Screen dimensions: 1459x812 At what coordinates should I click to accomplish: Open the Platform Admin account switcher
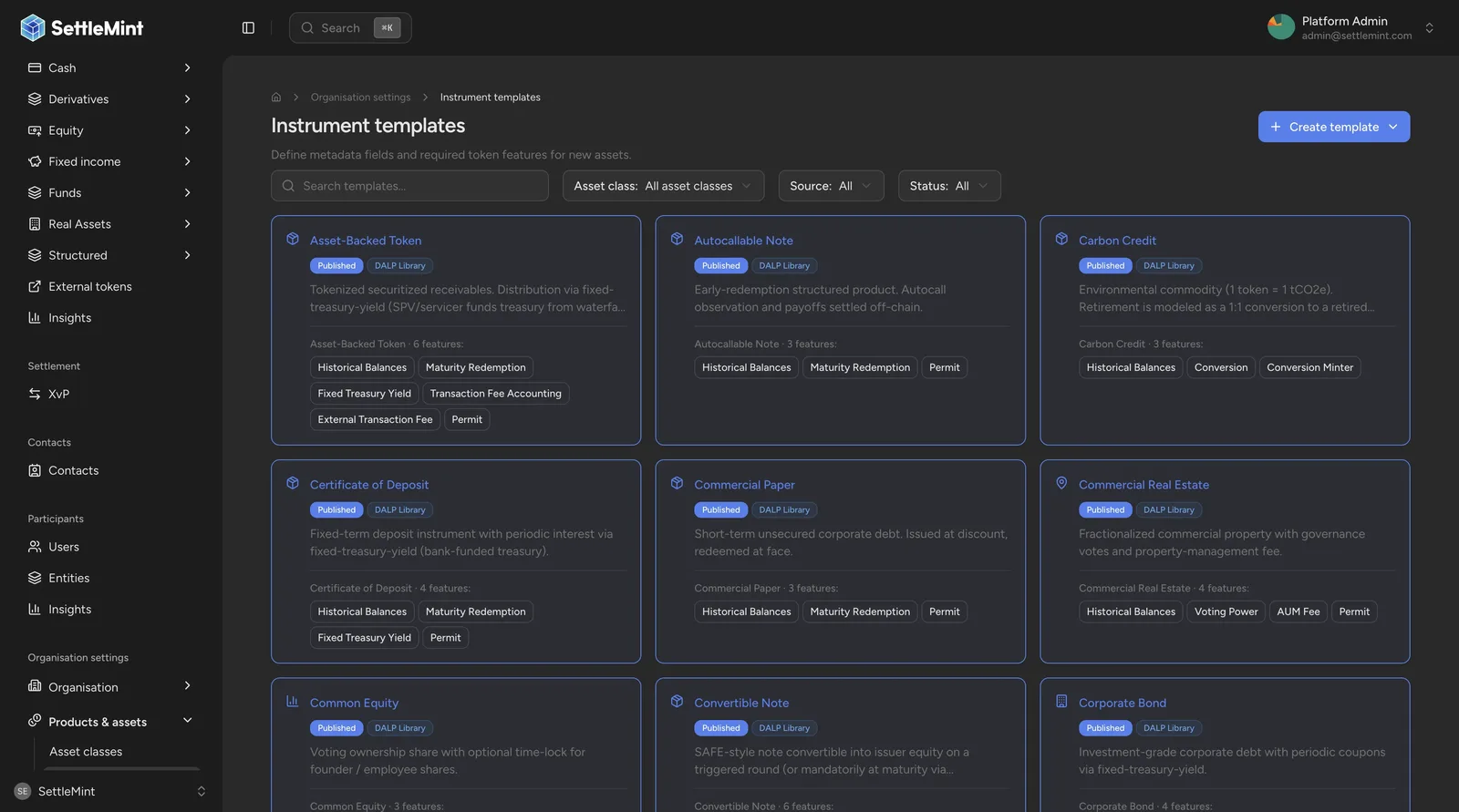pyautogui.click(x=1429, y=28)
